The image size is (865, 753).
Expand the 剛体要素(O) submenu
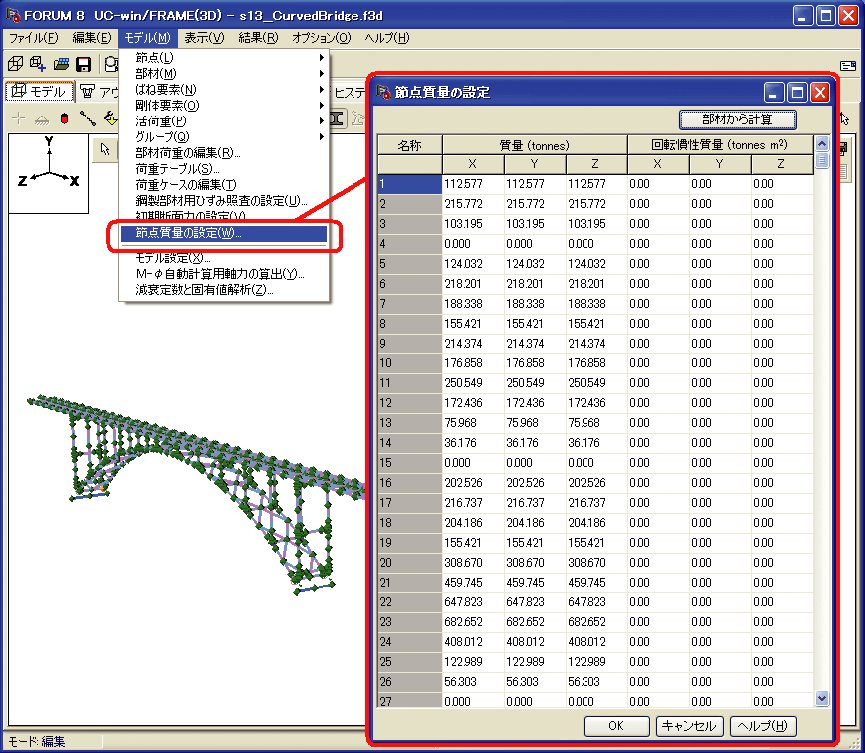pyautogui.click(x=224, y=105)
